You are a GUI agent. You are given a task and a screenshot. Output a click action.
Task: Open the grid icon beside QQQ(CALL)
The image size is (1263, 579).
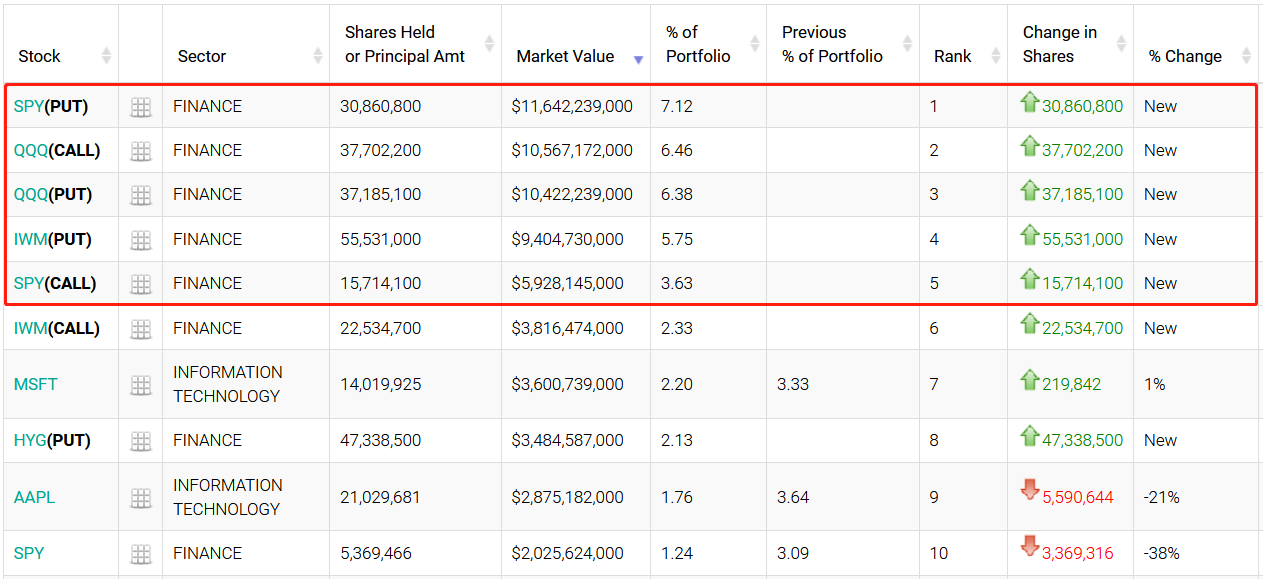(141, 151)
